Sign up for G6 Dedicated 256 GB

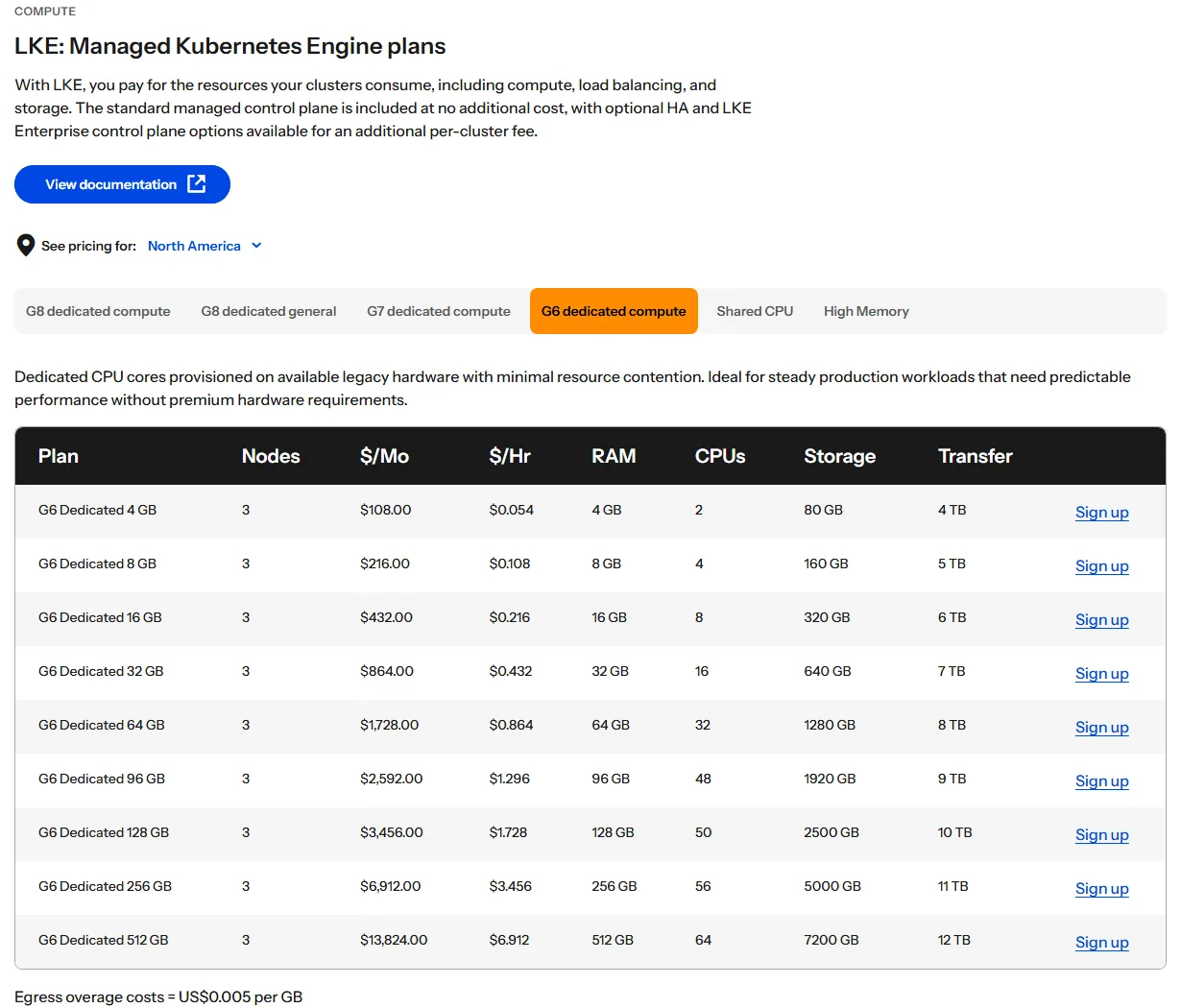[1101, 889]
